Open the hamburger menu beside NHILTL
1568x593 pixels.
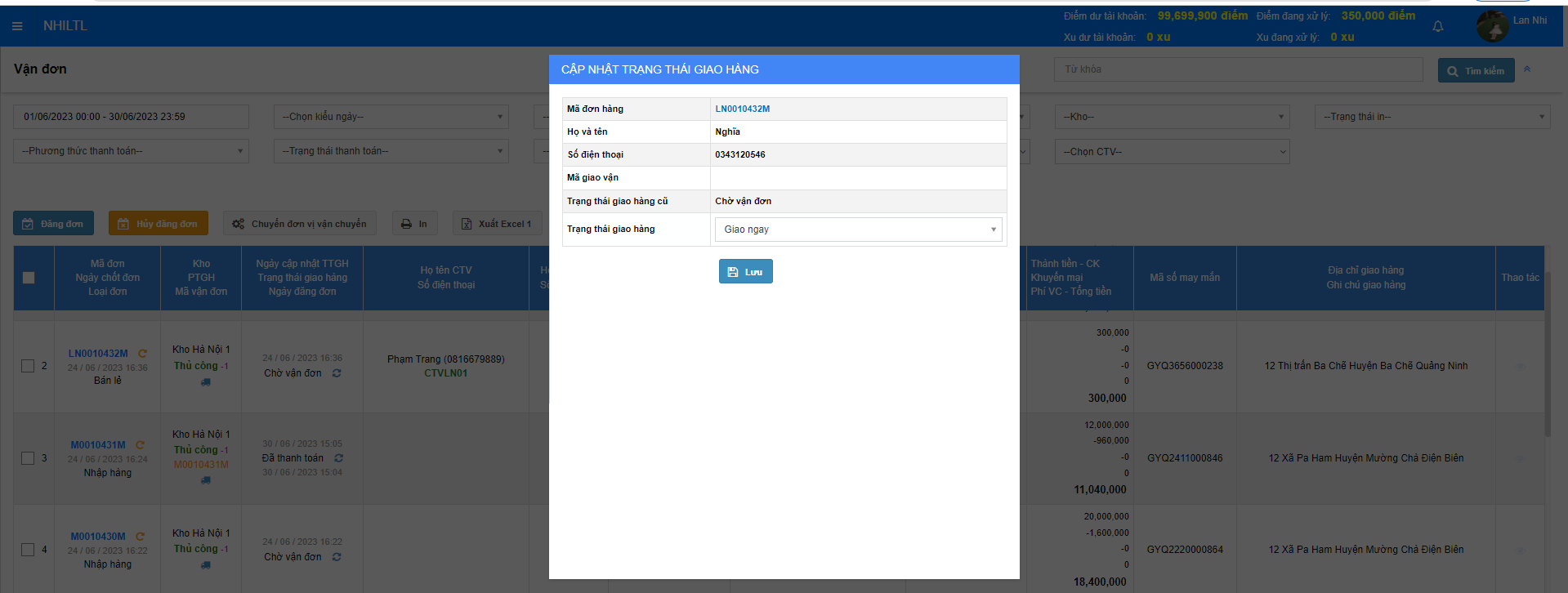click(x=17, y=26)
